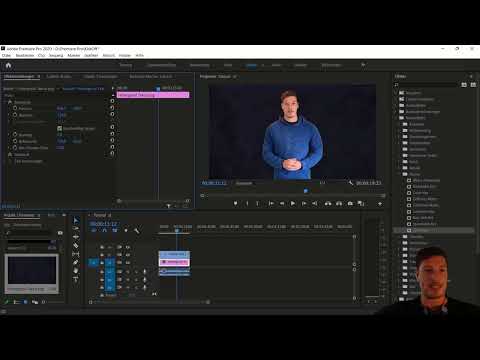The width and height of the screenshot is (480, 360).
Task: Open timeline display settings wrench
Action: coord(136,231)
